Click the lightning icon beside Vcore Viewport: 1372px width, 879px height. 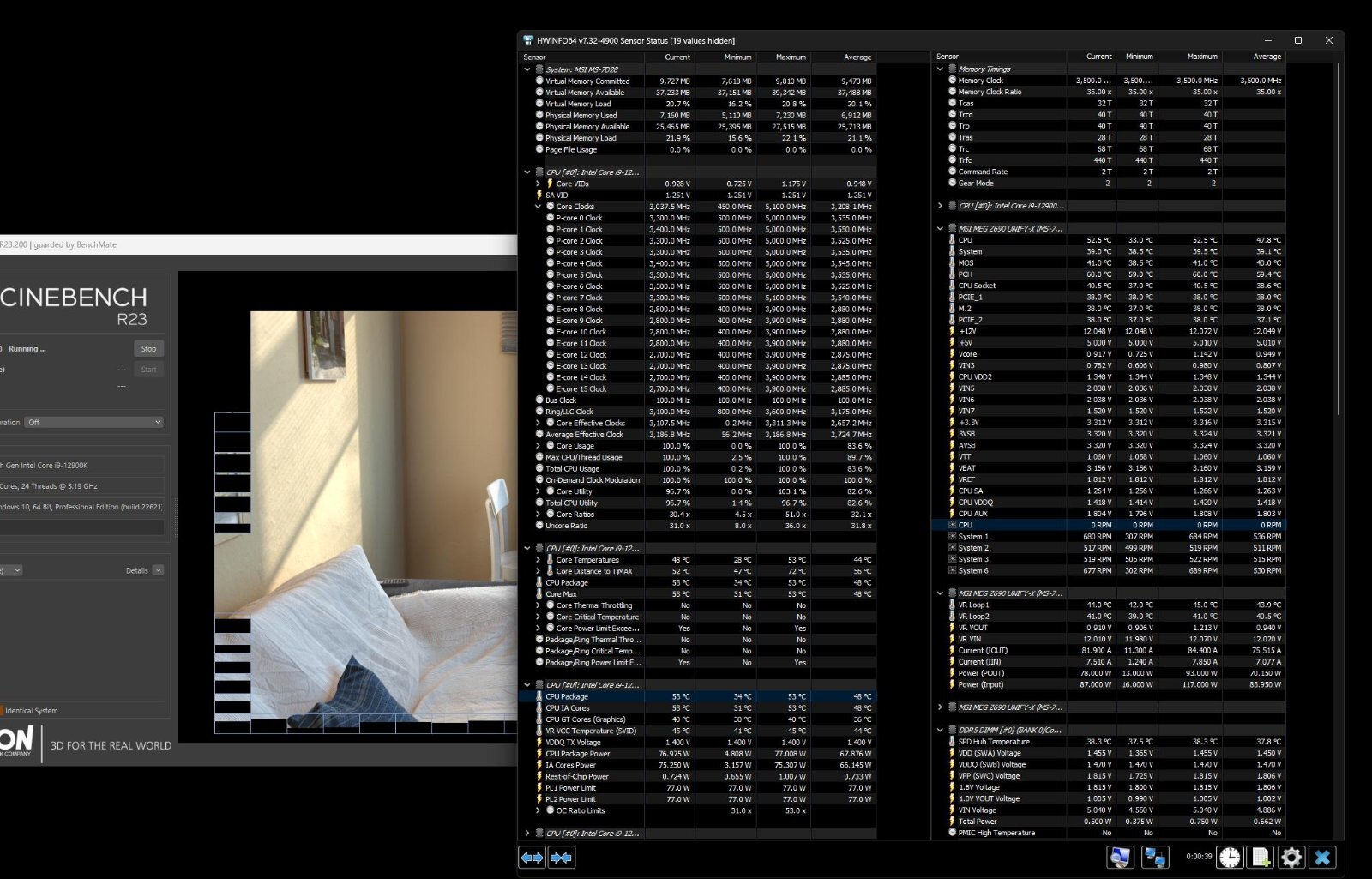952,353
